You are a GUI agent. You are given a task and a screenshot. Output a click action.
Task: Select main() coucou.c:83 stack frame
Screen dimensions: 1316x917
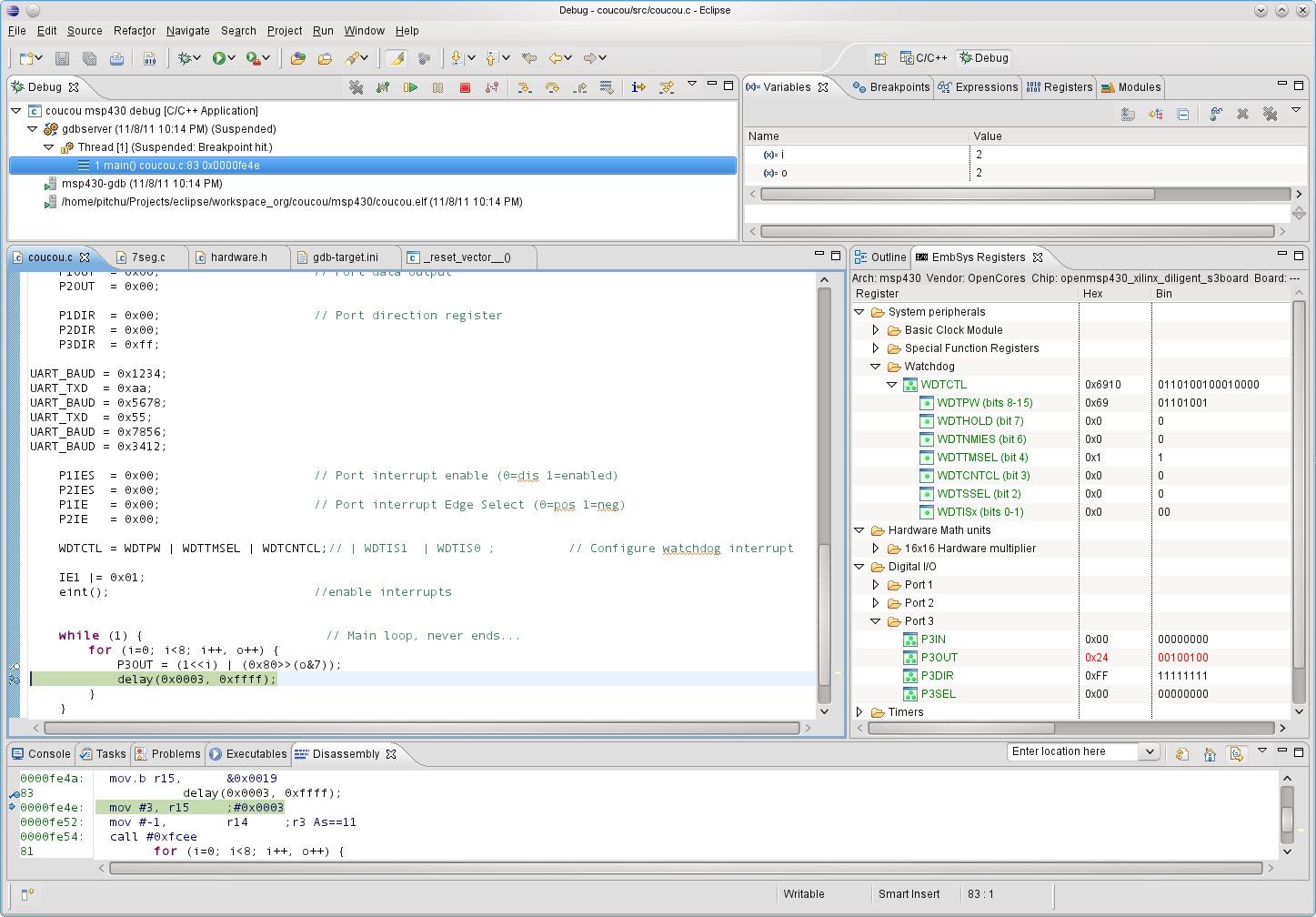point(177,166)
